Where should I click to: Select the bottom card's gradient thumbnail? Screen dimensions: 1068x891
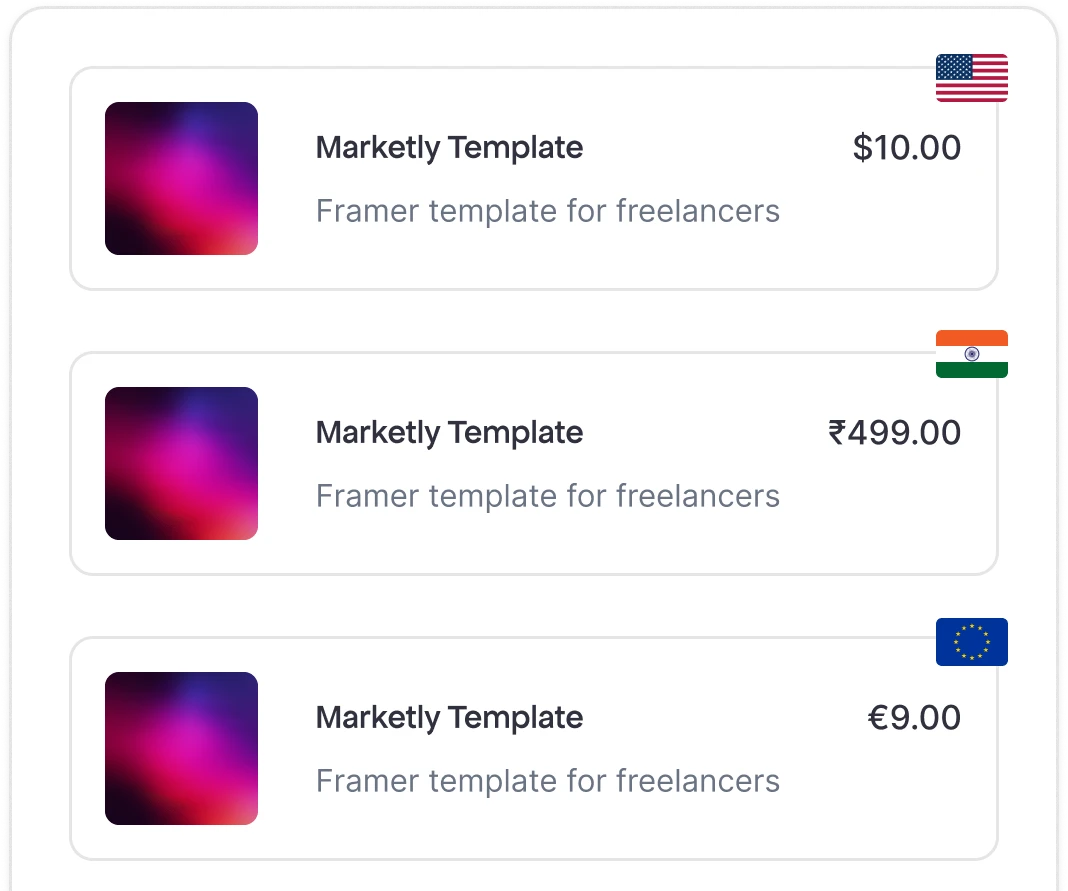(181, 748)
